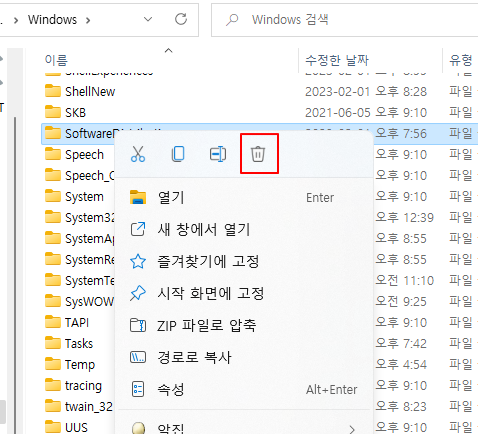Select 즐겨찾기에 고정 menu entry
Viewport: 478px width, 434px height.
tap(244, 261)
